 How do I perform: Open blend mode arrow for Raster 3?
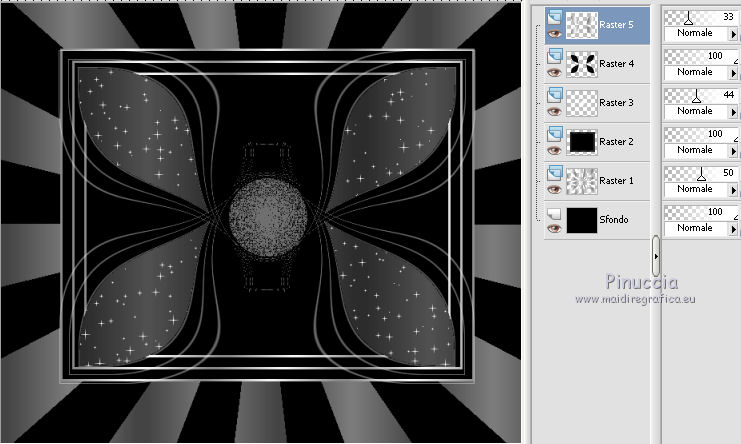734,112
